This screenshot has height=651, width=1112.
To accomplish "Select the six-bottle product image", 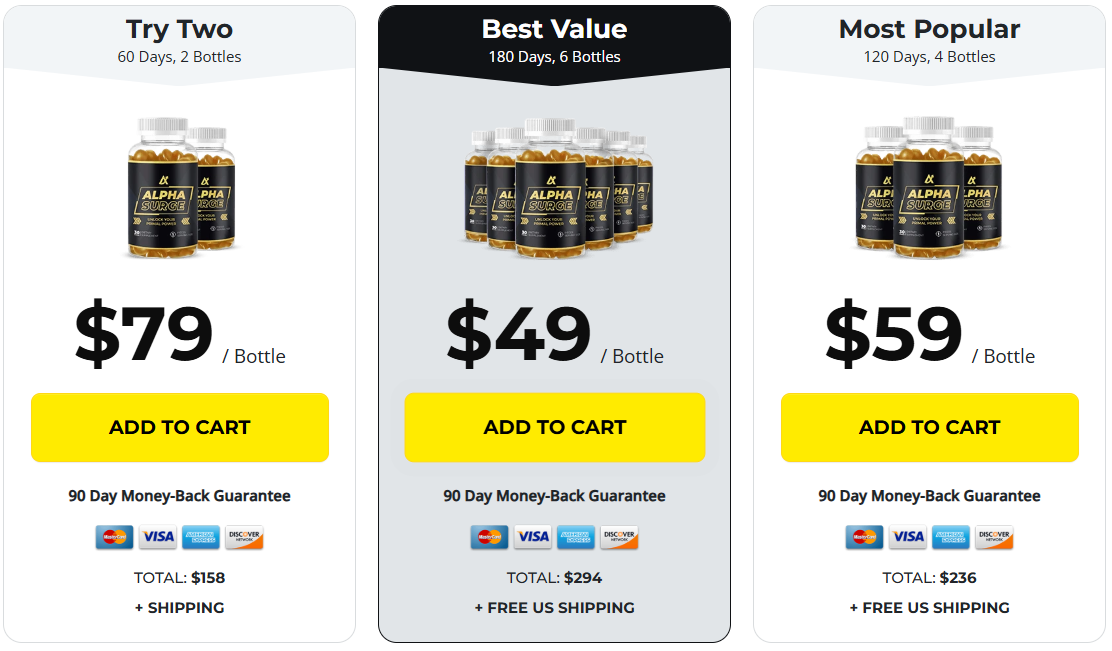I will click(x=558, y=187).
